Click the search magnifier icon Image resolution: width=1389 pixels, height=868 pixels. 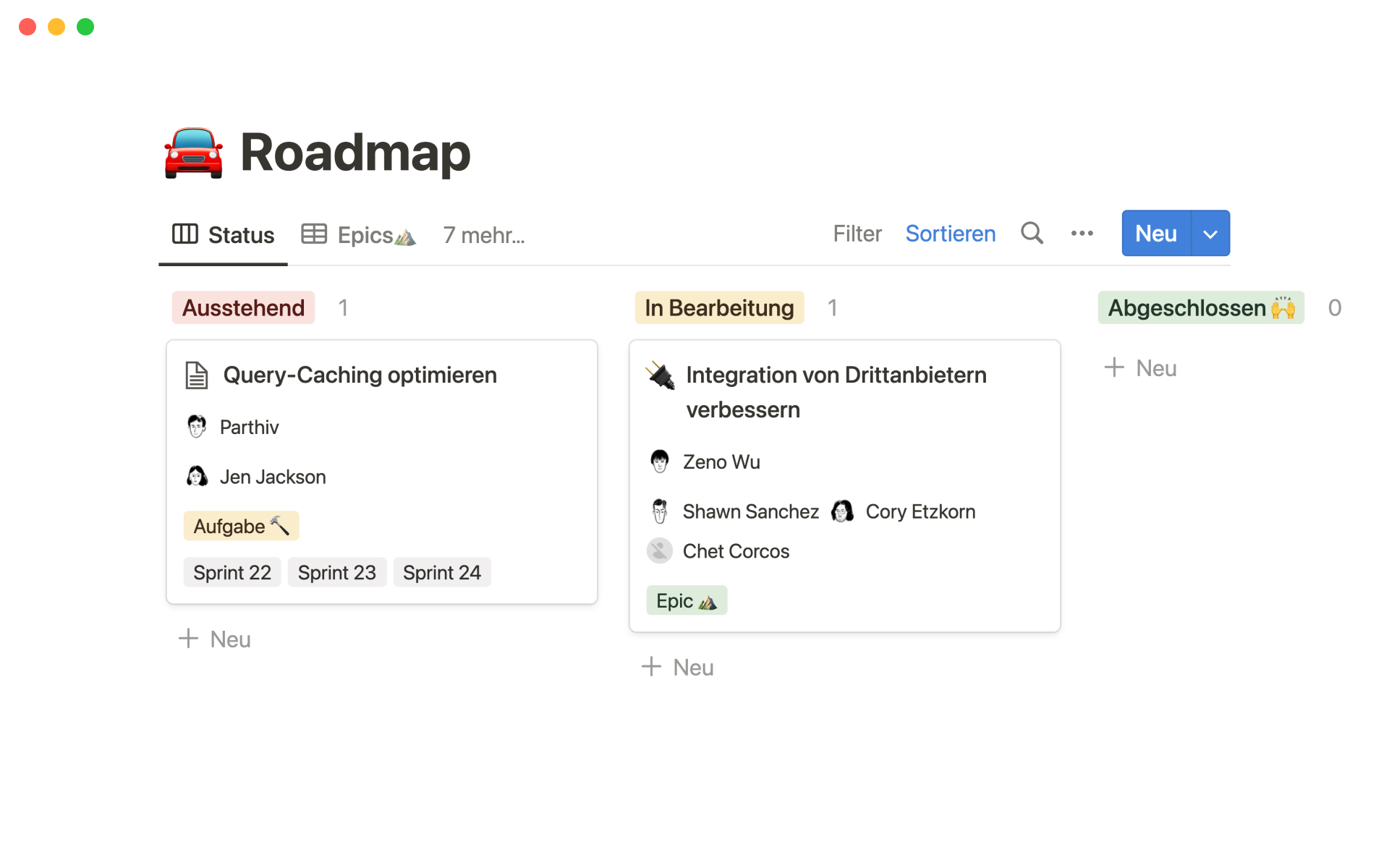pyautogui.click(x=1032, y=234)
